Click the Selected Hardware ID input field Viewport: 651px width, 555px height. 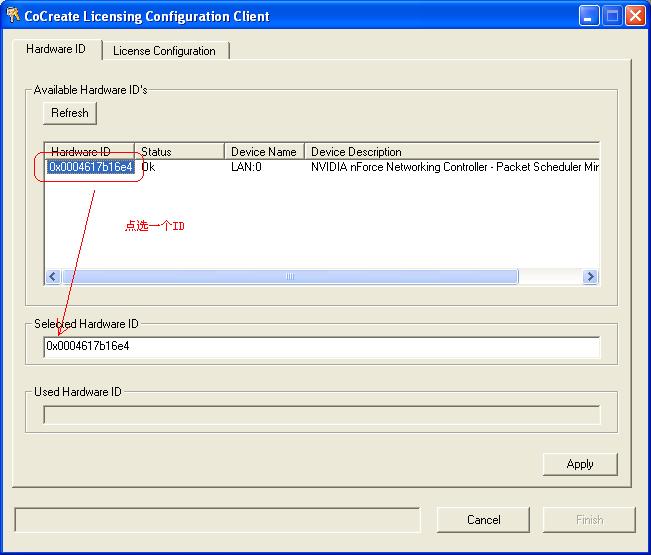pyautogui.click(x=322, y=347)
